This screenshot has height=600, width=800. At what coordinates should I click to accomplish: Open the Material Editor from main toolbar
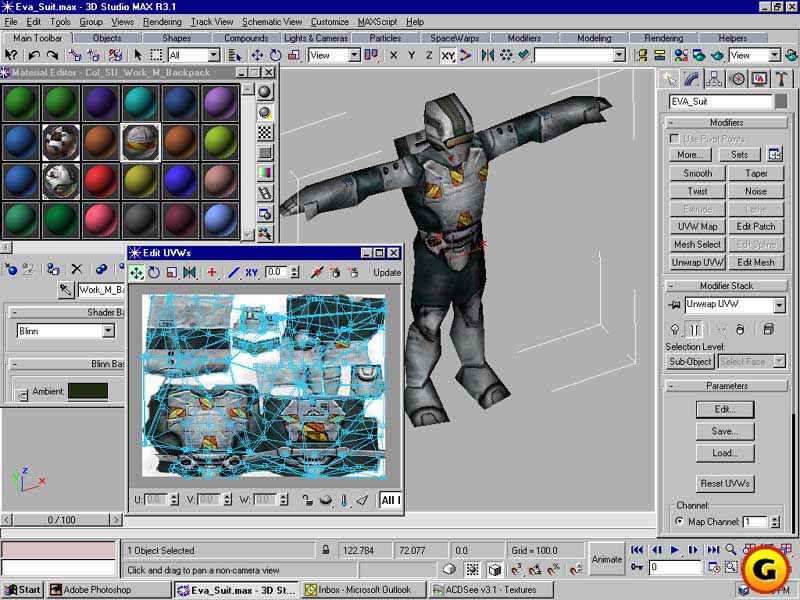[x=681, y=55]
